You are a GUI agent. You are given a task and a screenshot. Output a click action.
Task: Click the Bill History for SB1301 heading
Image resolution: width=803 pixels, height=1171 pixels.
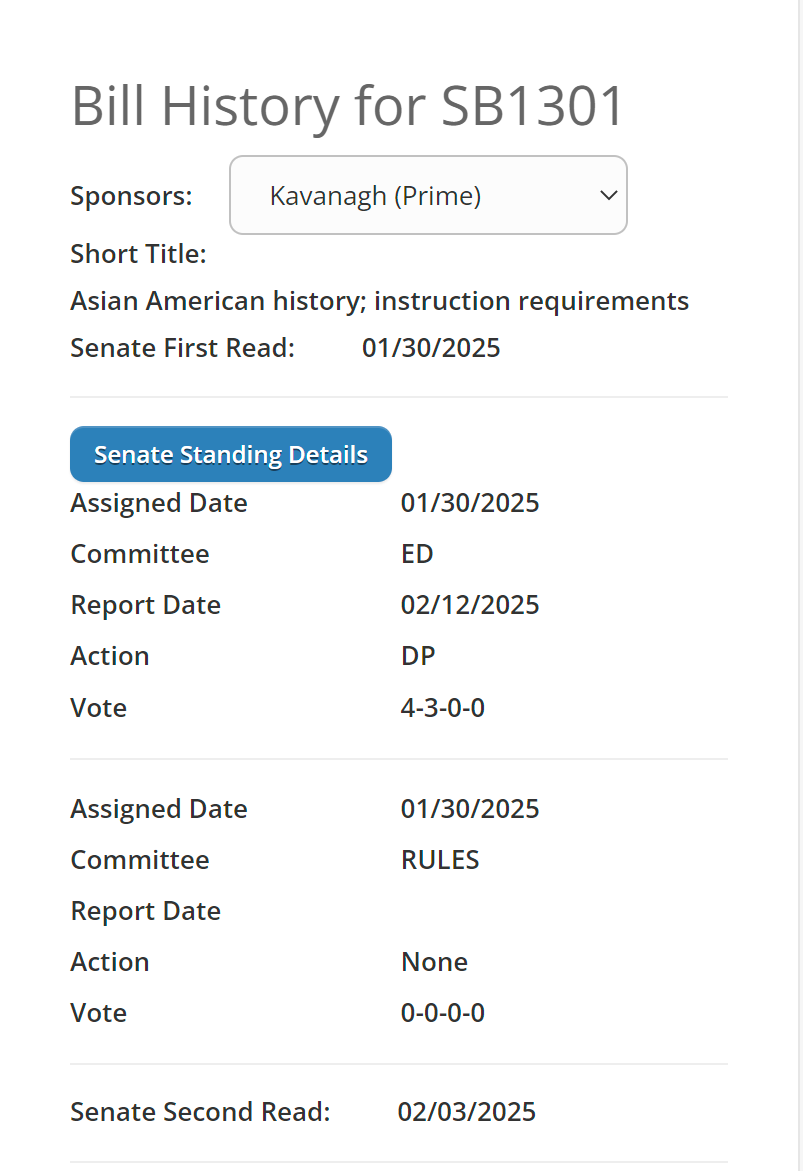(347, 106)
